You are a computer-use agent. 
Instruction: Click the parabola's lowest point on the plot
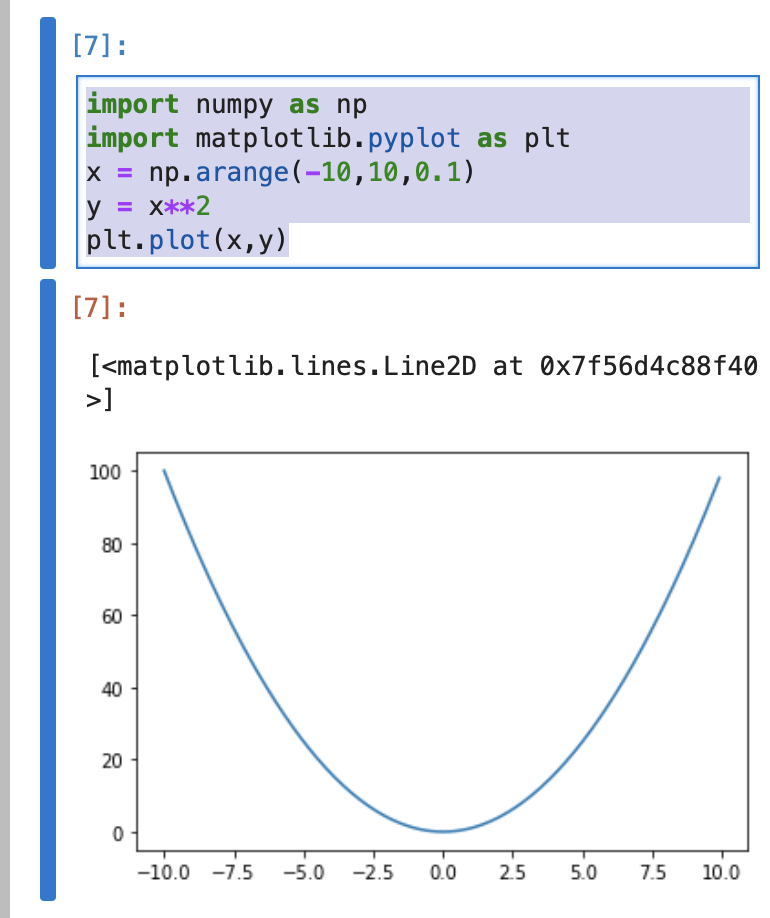tap(442, 831)
